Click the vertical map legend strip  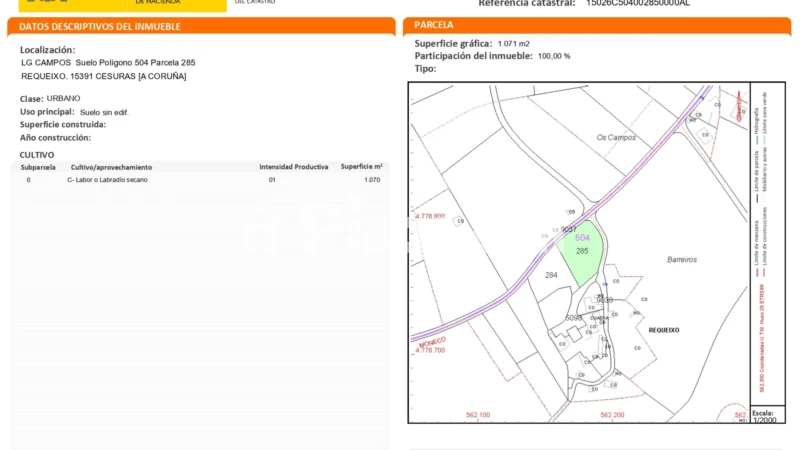coord(767,244)
